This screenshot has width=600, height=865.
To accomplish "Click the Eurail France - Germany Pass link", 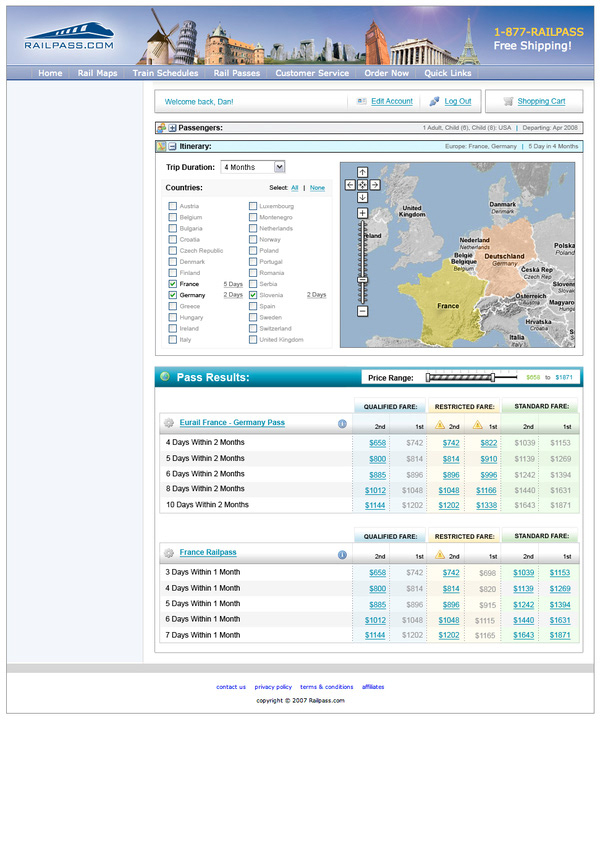I will (232, 423).
